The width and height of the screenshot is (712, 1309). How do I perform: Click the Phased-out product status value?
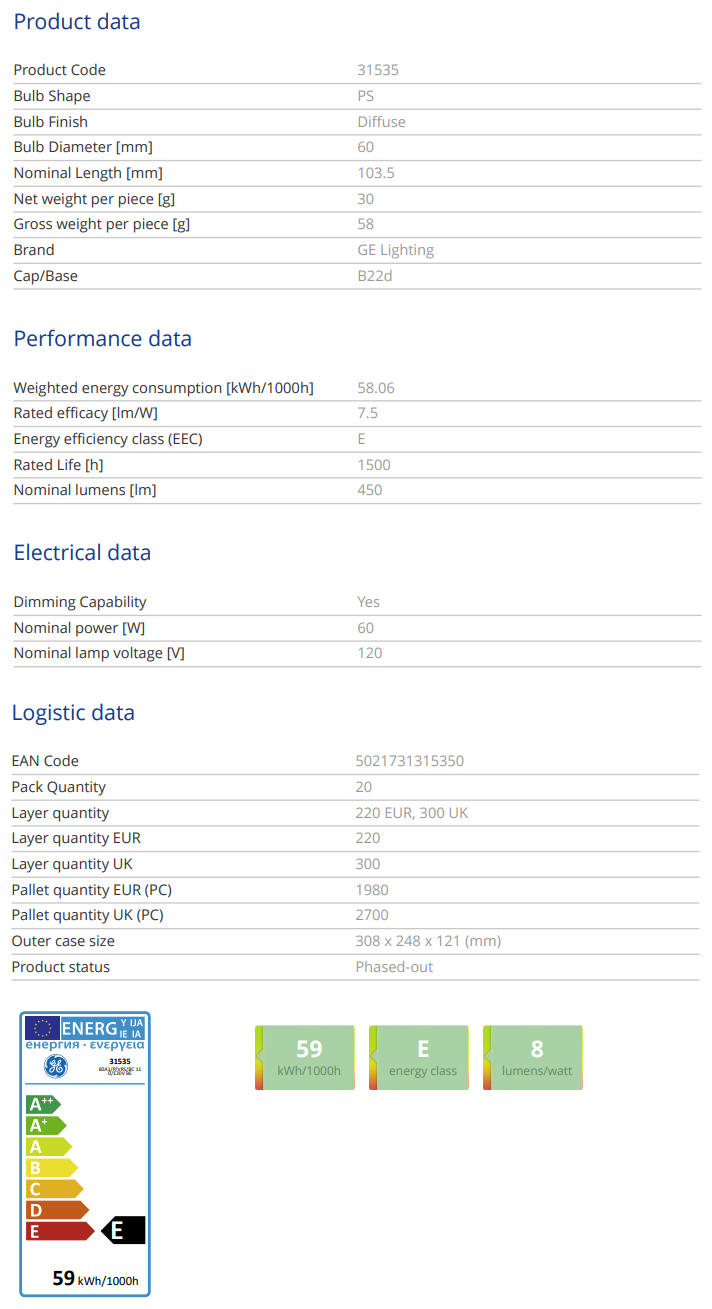[x=394, y=967]
